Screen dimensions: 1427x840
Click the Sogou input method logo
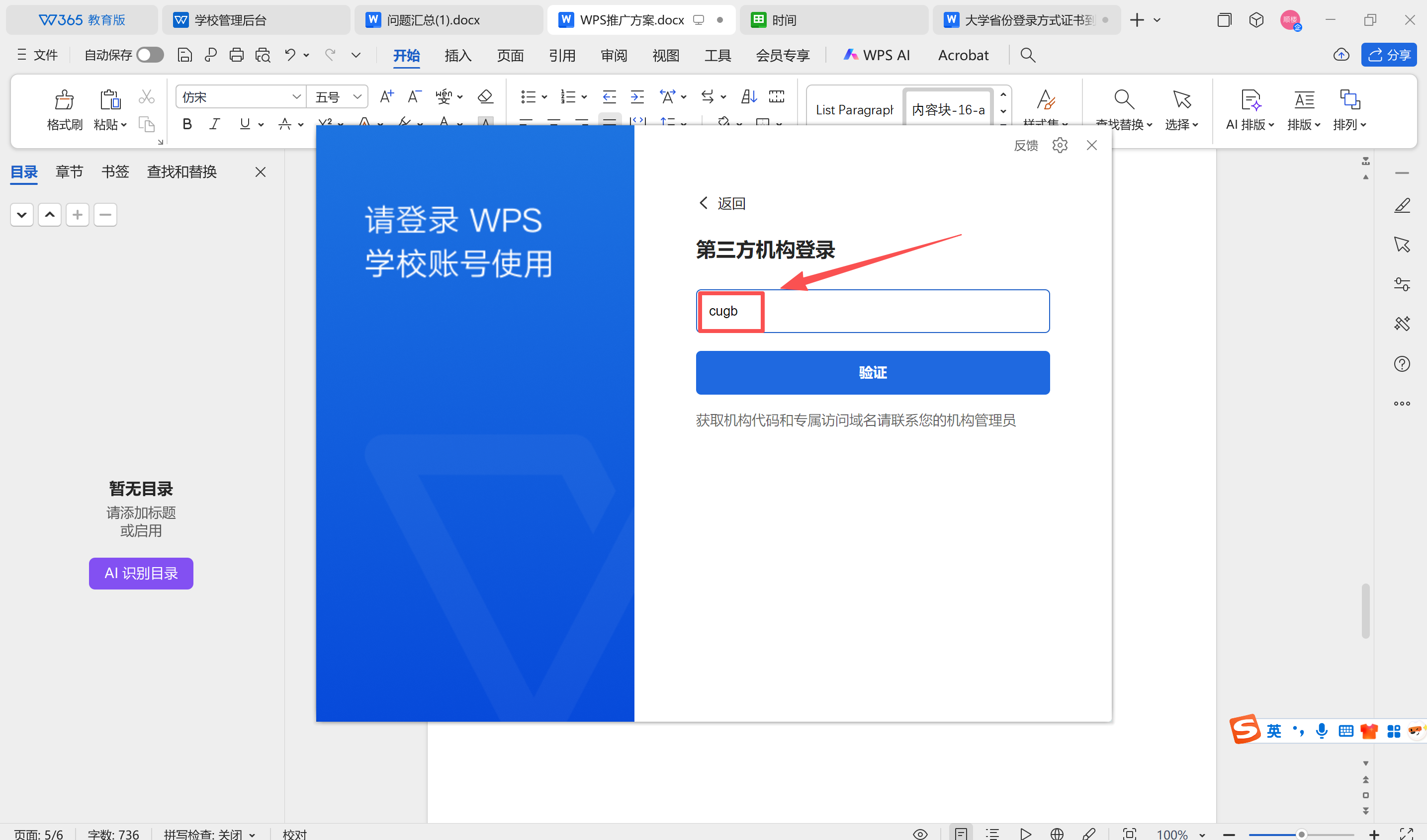click(x=1245, y=729)
